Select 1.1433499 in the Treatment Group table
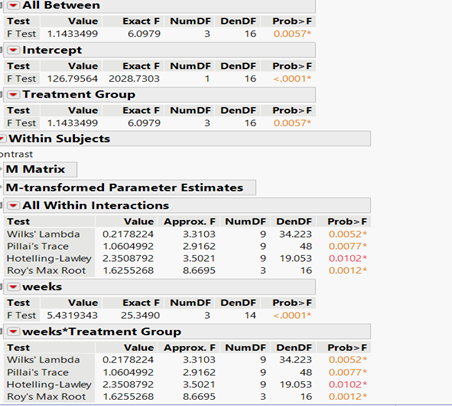The image size is (452, 406). (73, 123)
